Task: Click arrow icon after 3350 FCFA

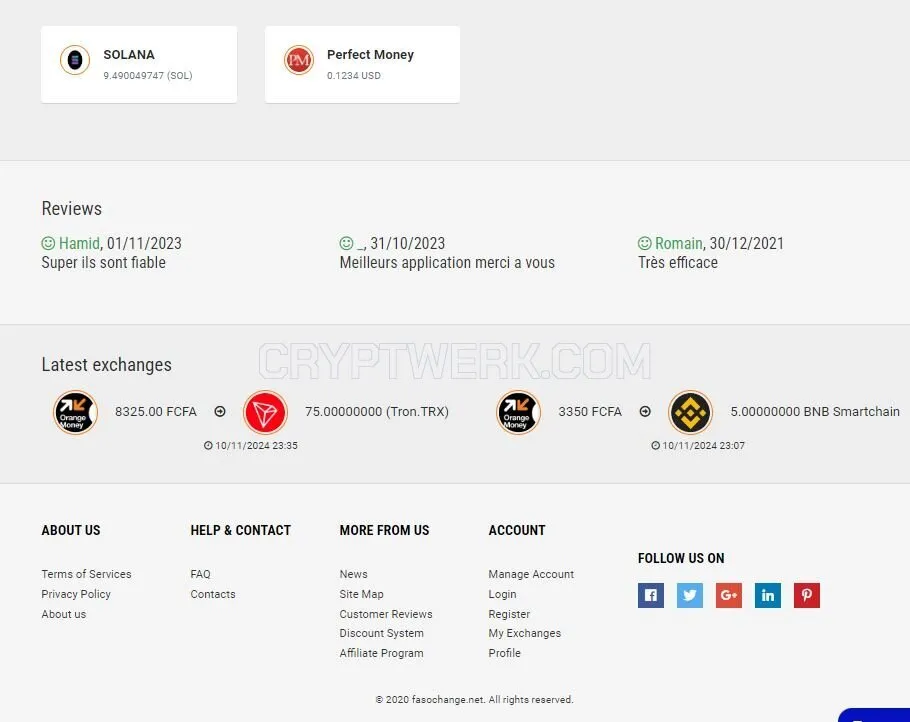Action: click(645, 411)
